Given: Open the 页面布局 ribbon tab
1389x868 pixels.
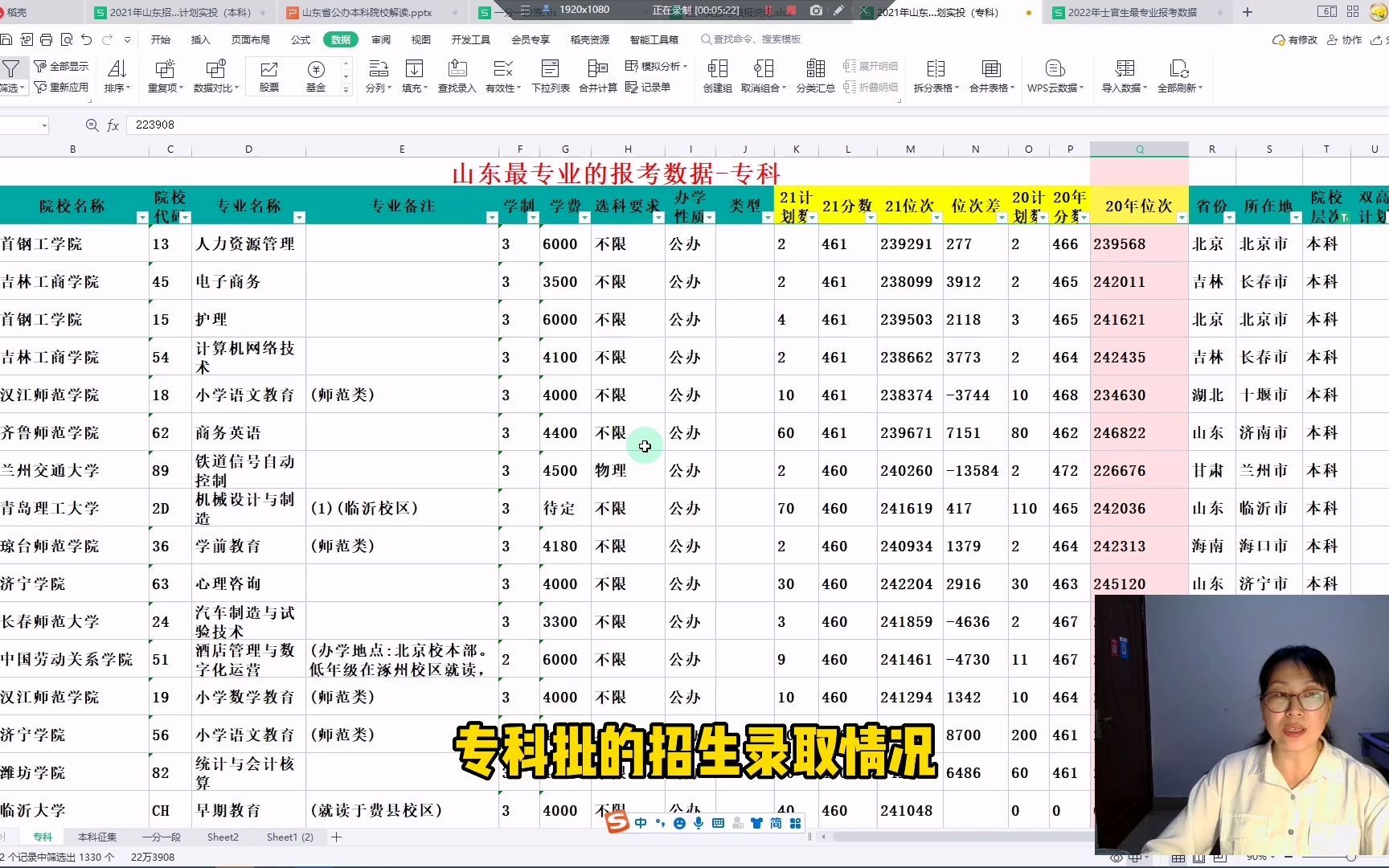Looking at the screenshot, I should [x=251, y=39].
